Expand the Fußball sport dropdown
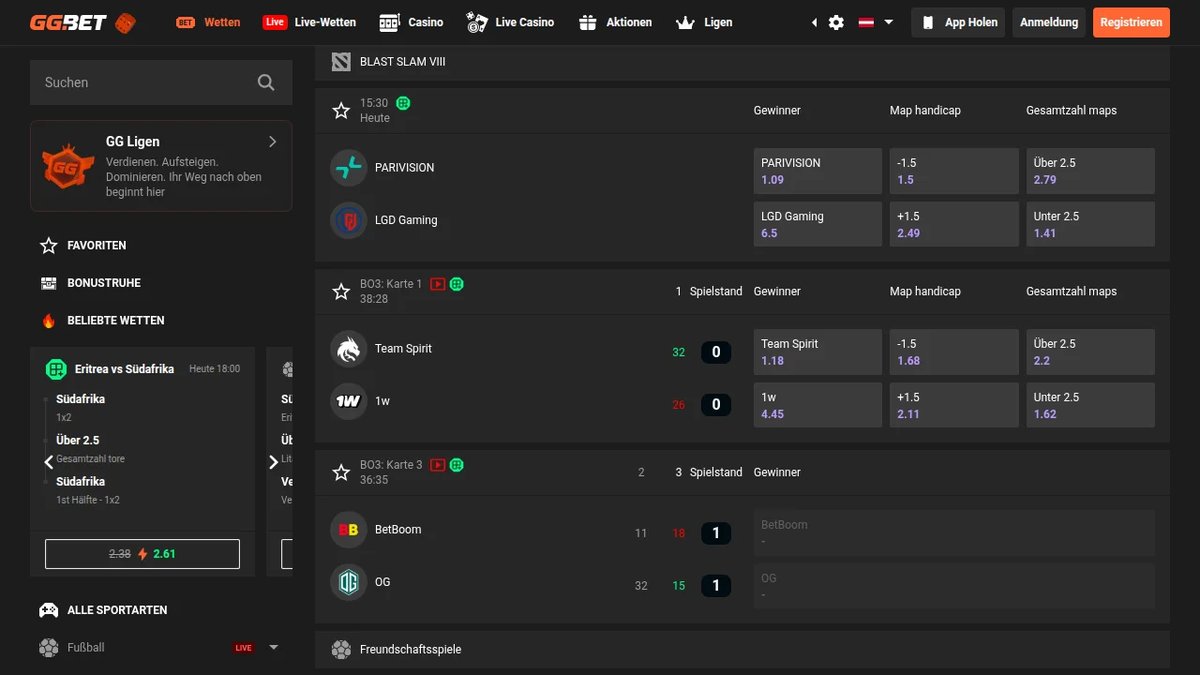This screenshot has width=1200, height=675. click(273, 648)
